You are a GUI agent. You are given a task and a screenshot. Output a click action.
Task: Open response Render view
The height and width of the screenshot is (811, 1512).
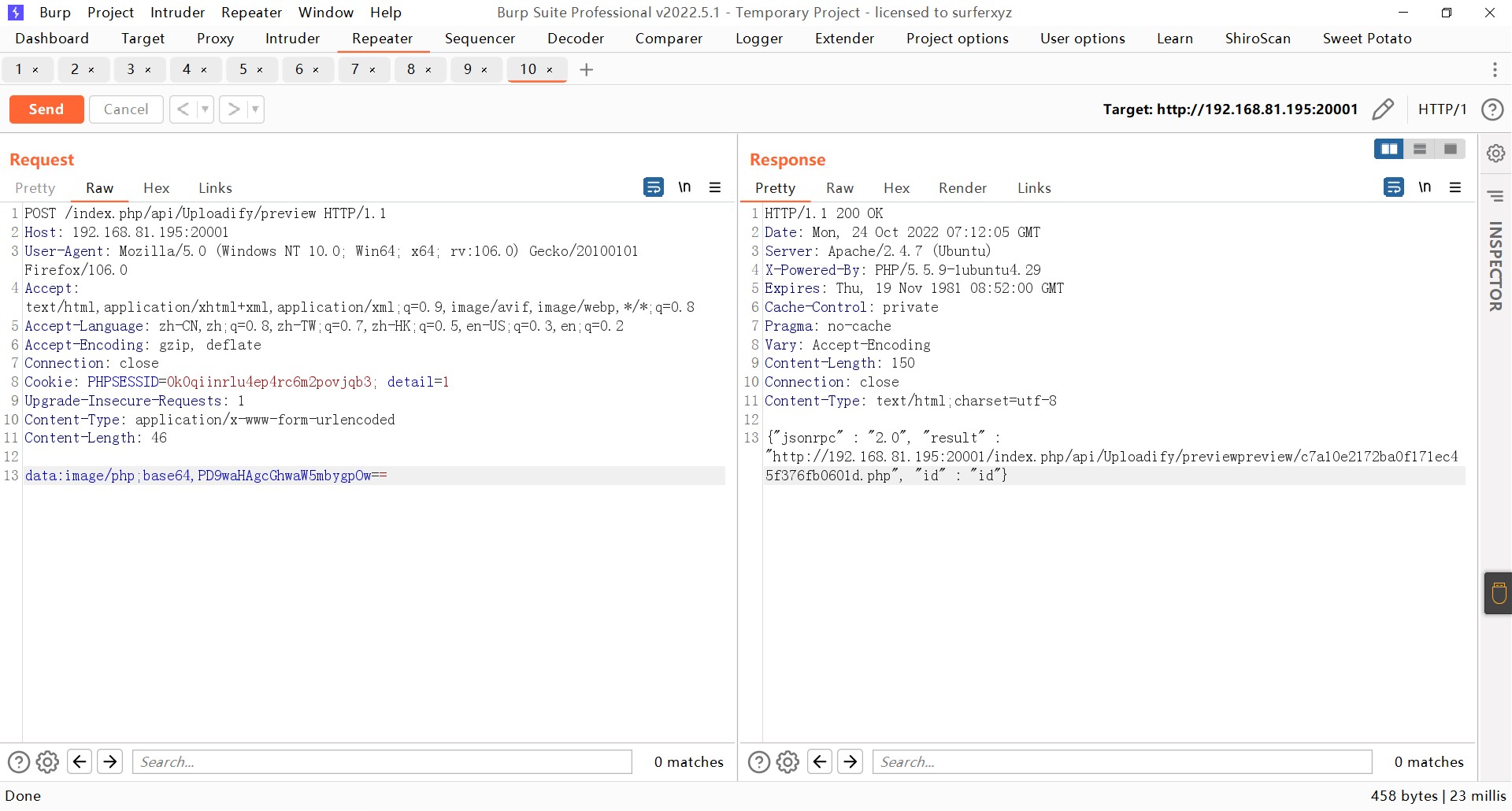pyautogui.click(x=962, y=188)
